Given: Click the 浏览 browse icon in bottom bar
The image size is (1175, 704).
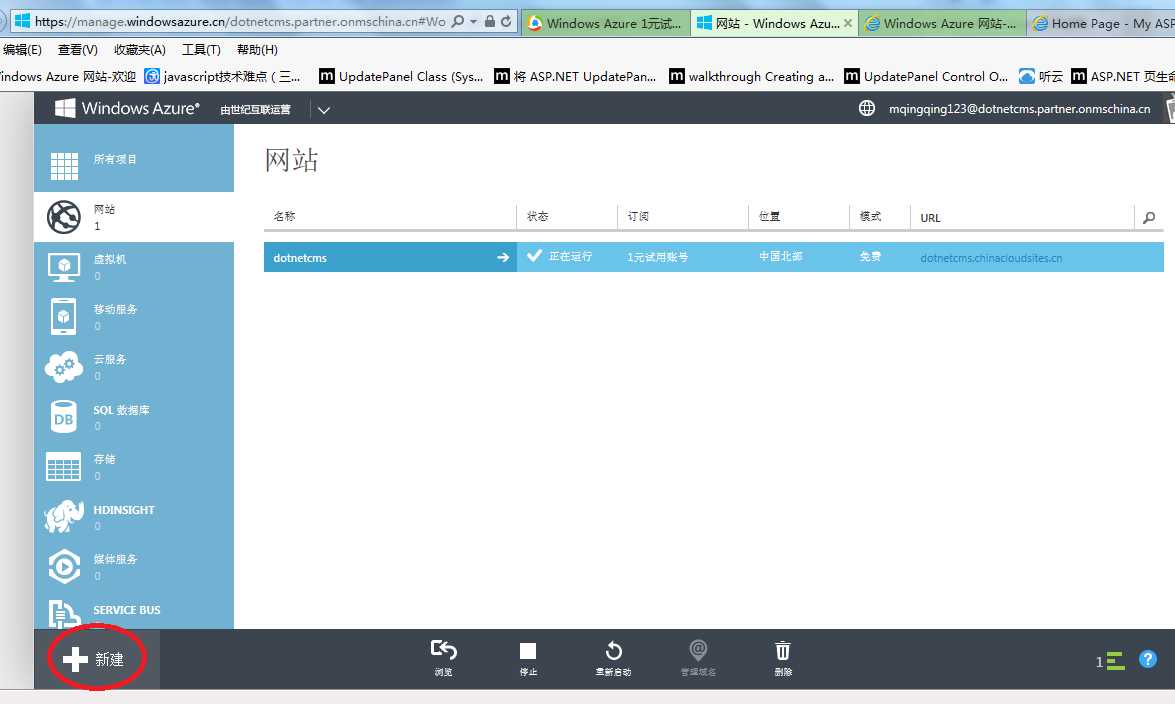Looking at the screenshot, I should click(x=444, y=650).
